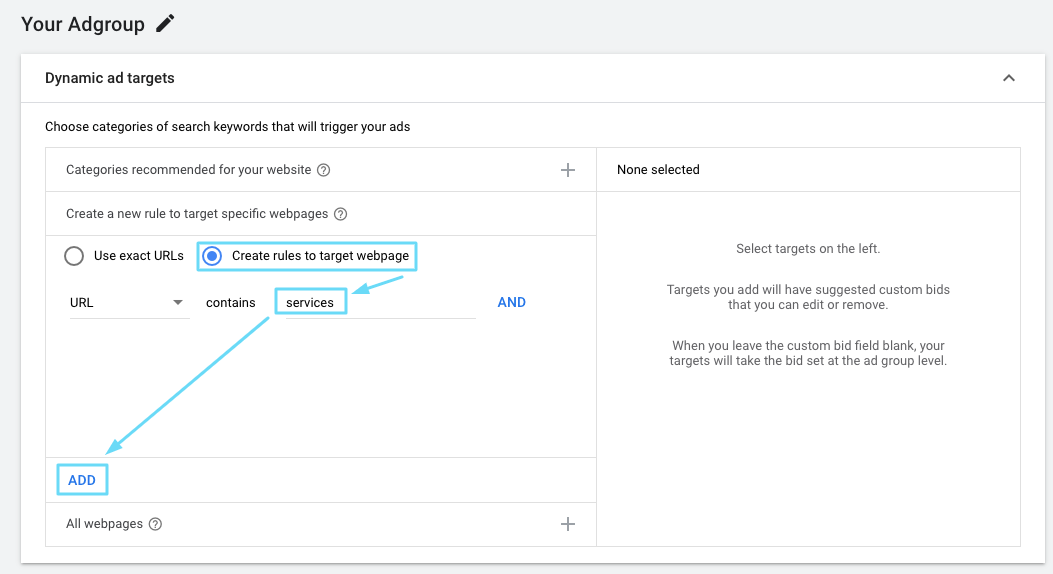The image size is (1053, 574).
Task: Click the ADD button
Action: 82,480
